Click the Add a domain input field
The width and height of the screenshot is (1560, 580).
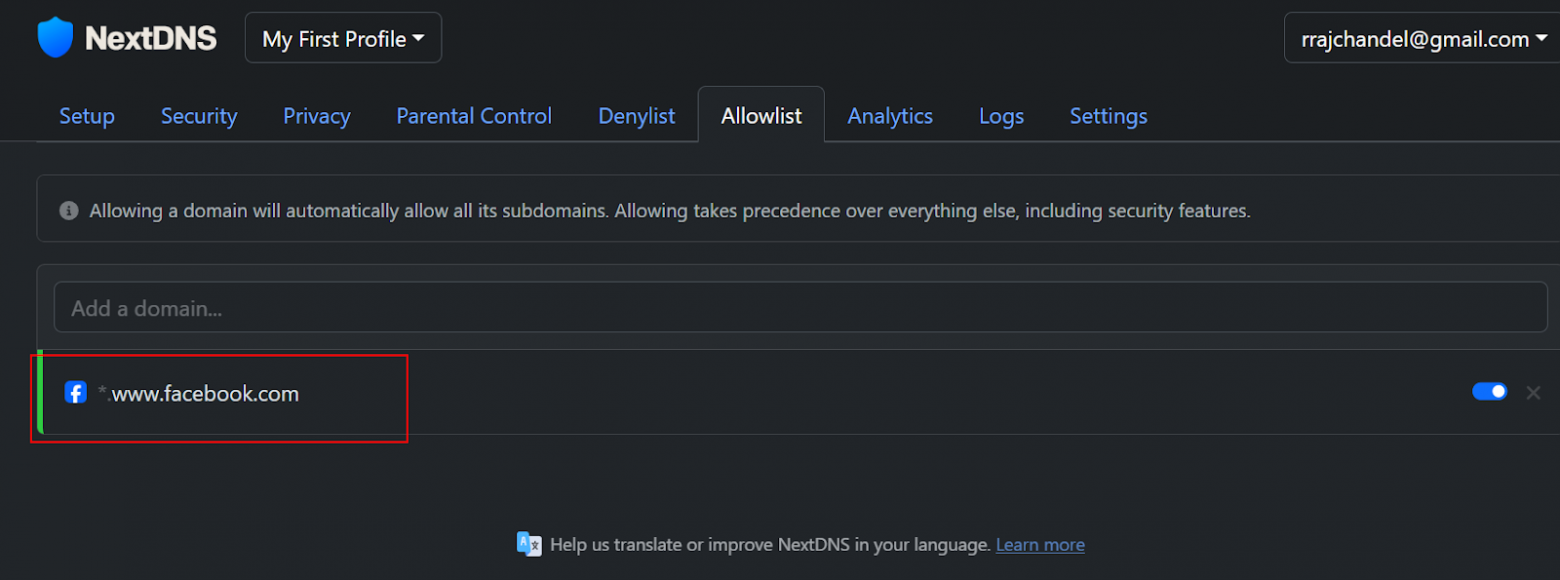pos(400,308)
